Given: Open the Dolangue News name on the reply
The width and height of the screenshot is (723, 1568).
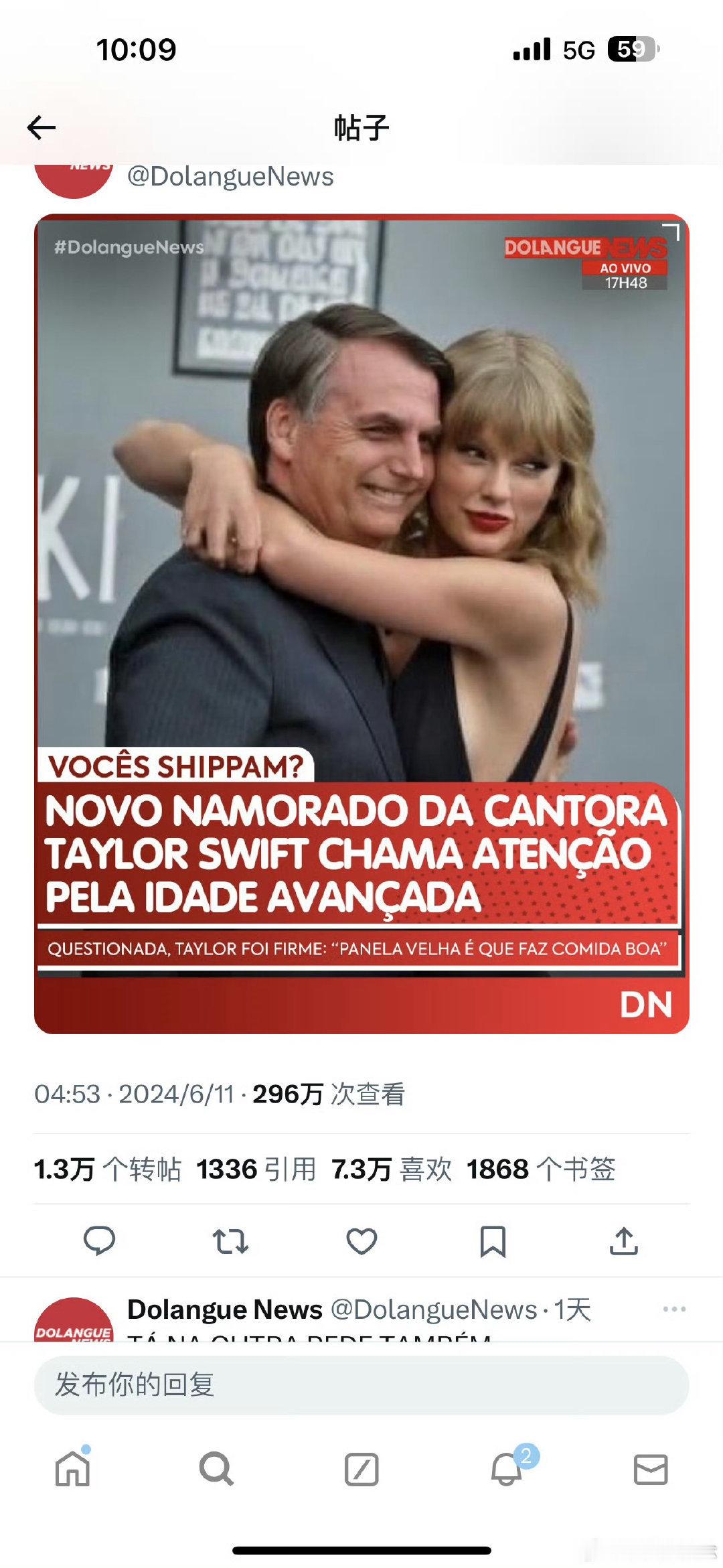Looking at the screenshot, I should pos(225,1309).
